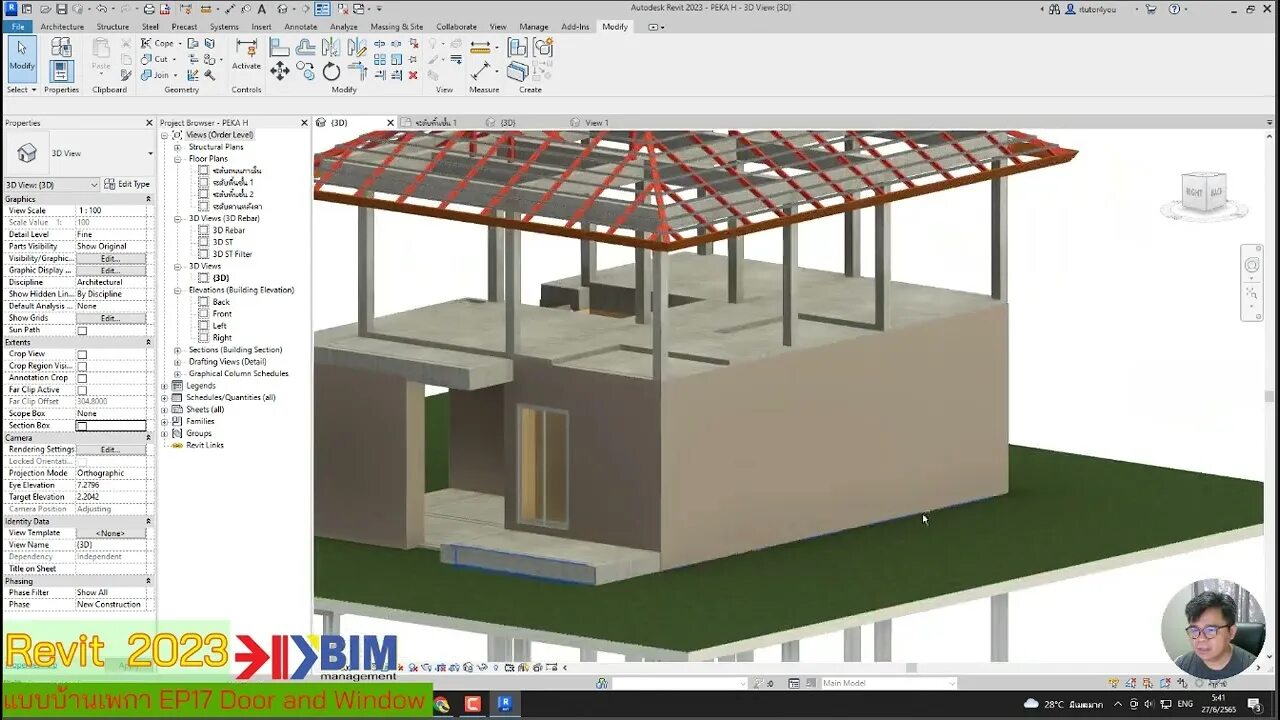The height and width of the screenshot is (720, 1280).
Task: Enable the Crop Region Visible checkbox
Action: pyautogui.click(x=82, y=366)
